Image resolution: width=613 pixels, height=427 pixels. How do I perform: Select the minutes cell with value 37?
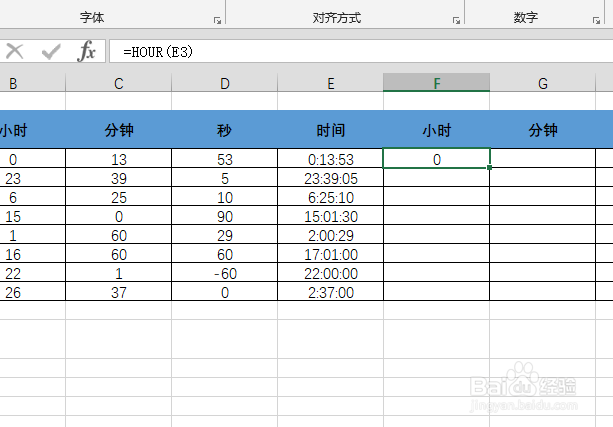pos(119,292)
